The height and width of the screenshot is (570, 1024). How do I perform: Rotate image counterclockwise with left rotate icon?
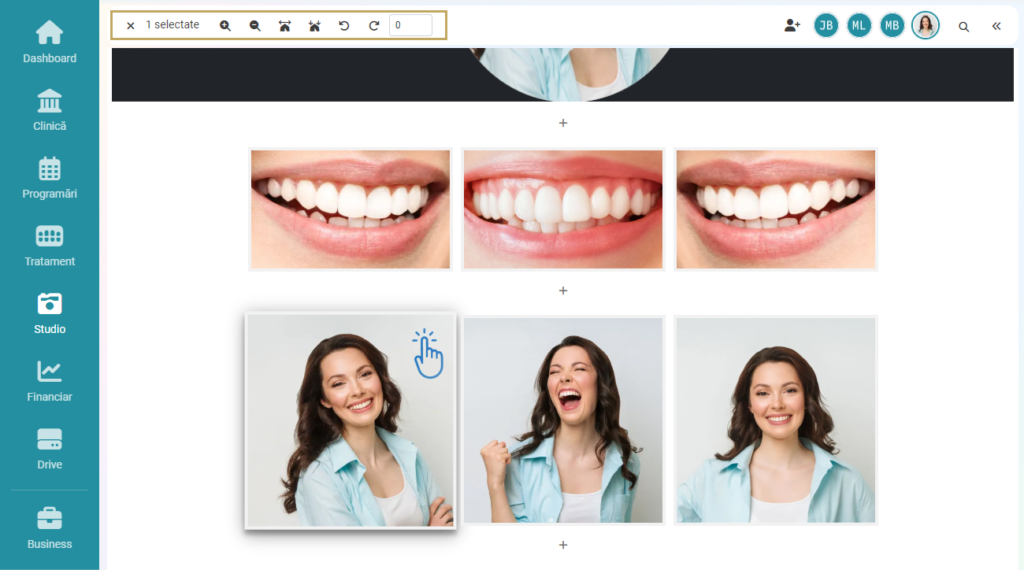click(x=344, y=26)
